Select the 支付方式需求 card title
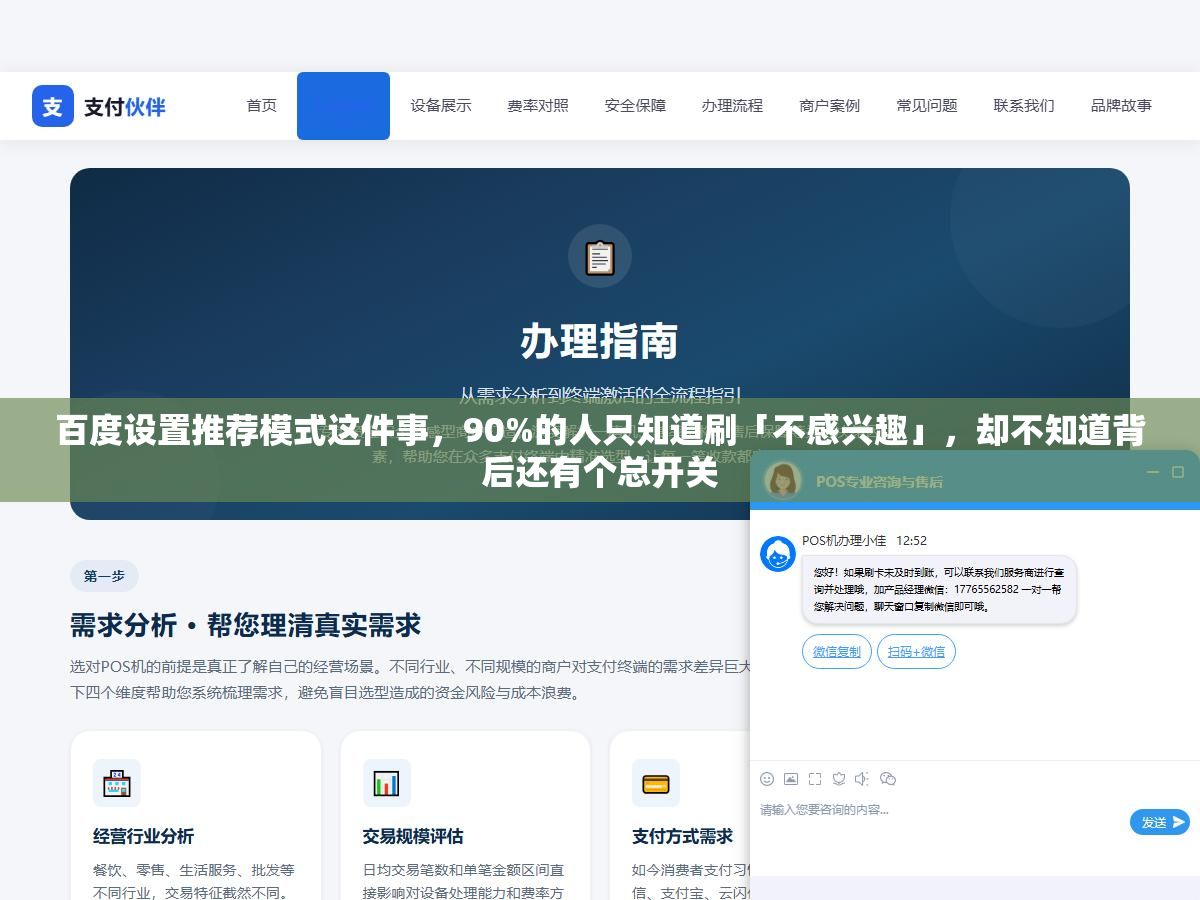Screen dimensions: 1200x900 coord(682,836)
